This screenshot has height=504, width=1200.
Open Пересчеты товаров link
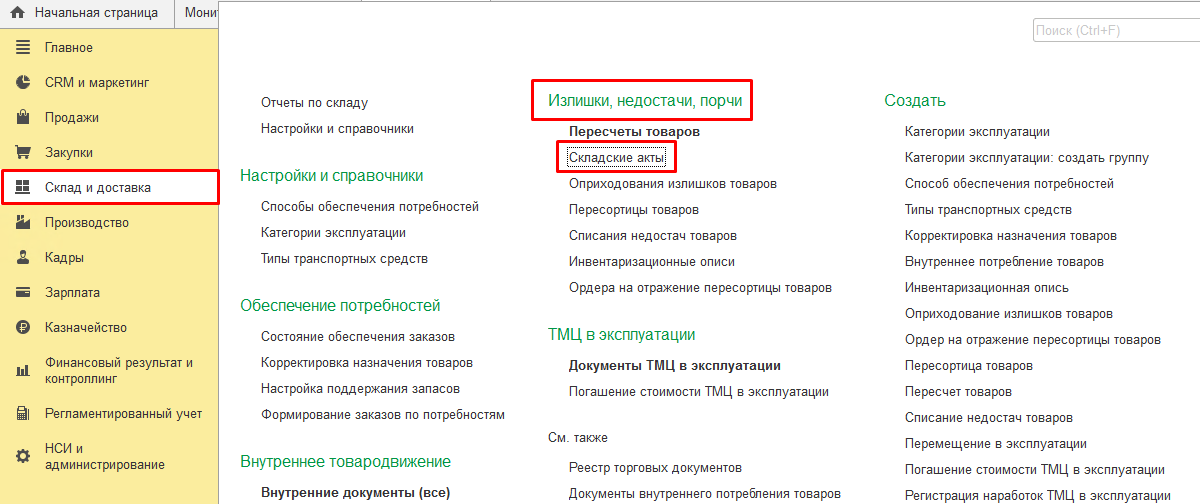pyautogui.click(x=634, y=132)
